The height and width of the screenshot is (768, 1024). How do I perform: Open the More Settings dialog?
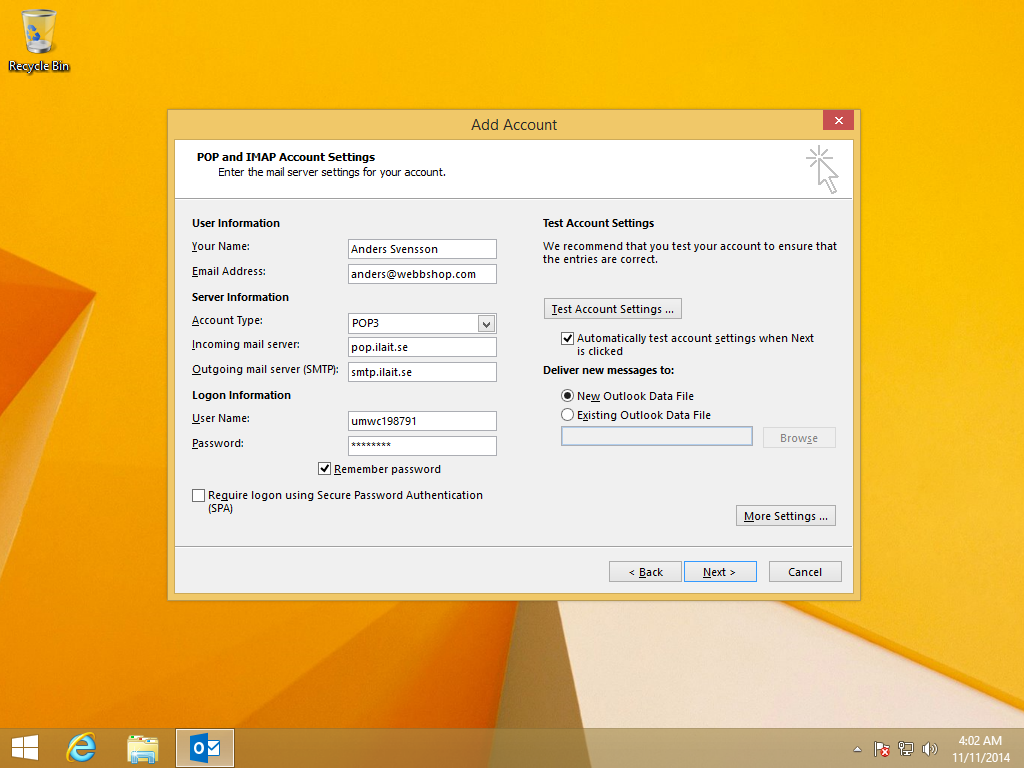tap(785, 516)
